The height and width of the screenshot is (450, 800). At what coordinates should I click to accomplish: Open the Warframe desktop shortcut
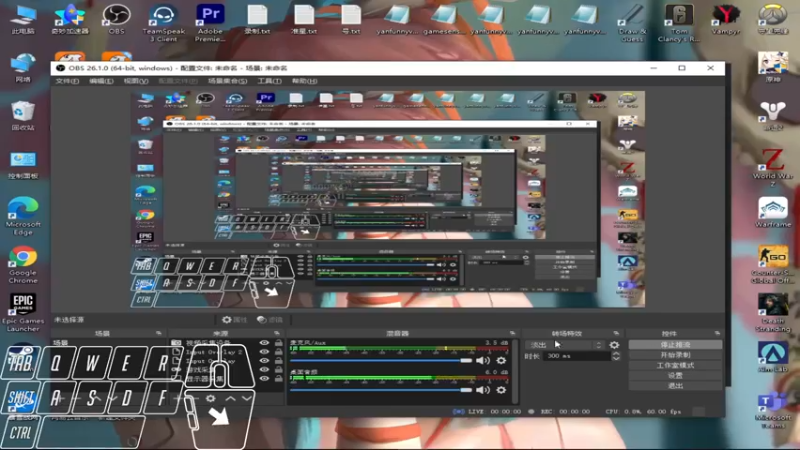[772, 212]
